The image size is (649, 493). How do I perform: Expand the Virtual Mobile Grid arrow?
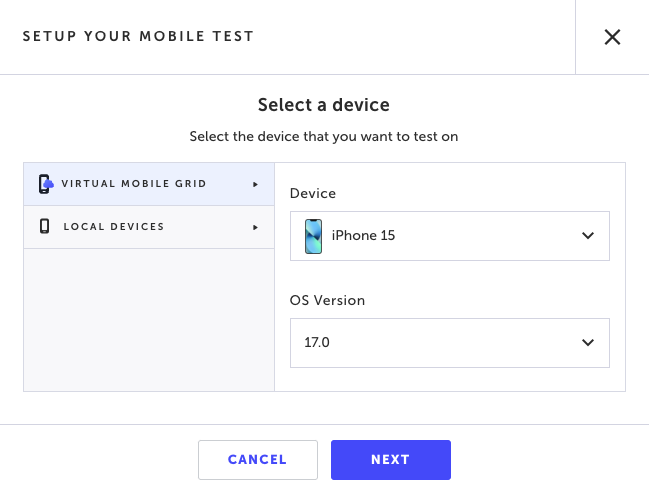(x=255, y=184)
